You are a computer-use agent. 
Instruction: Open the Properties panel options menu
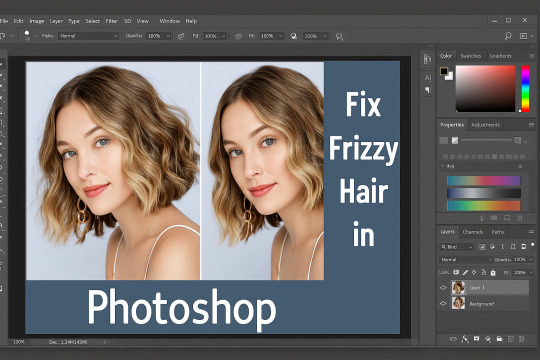coord(531,125)
